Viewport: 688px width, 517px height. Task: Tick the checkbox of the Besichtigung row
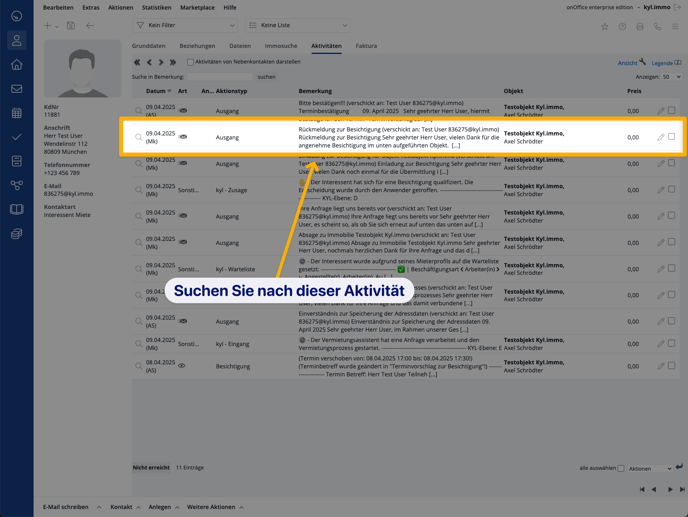click(671, 366)
